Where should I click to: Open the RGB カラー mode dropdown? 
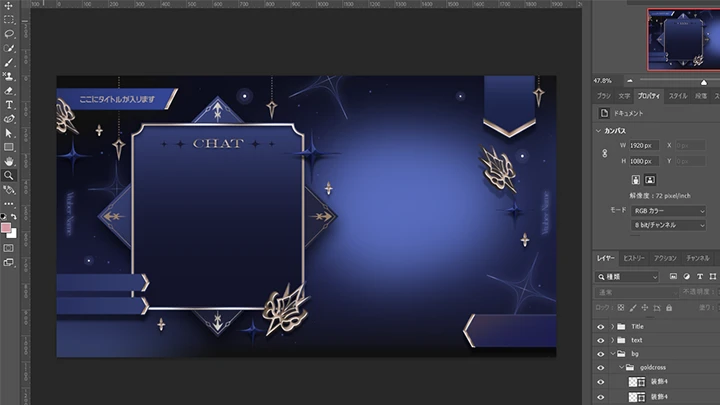coord(667,211)
